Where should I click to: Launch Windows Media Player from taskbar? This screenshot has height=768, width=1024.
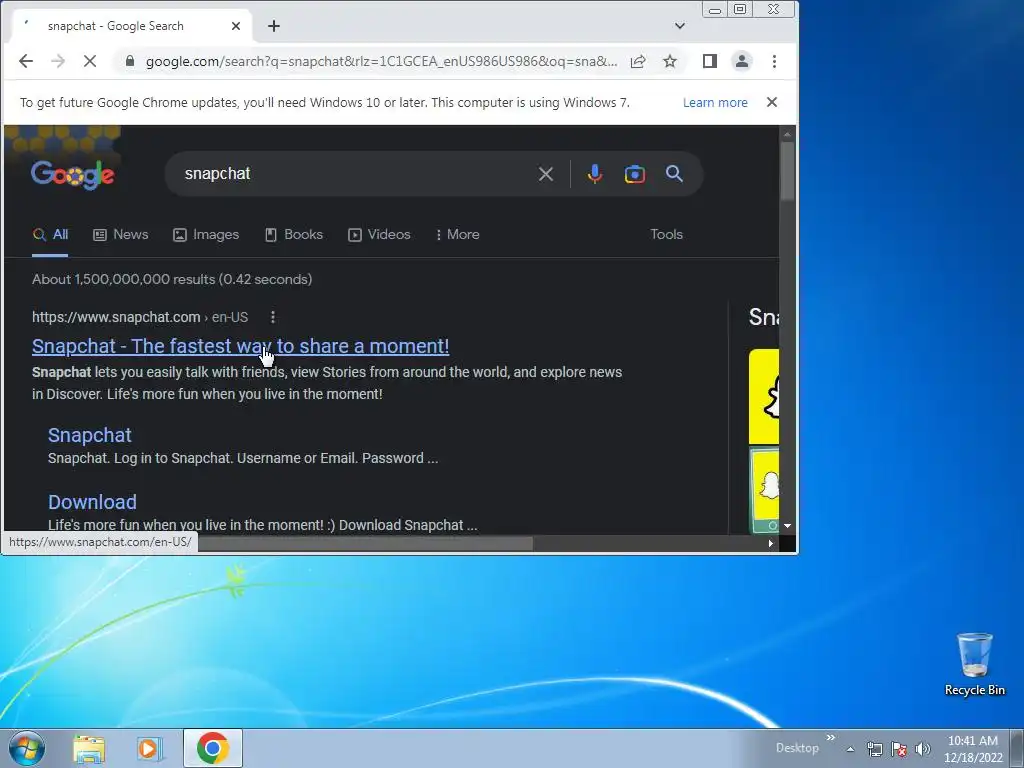(x=150, y=748)
